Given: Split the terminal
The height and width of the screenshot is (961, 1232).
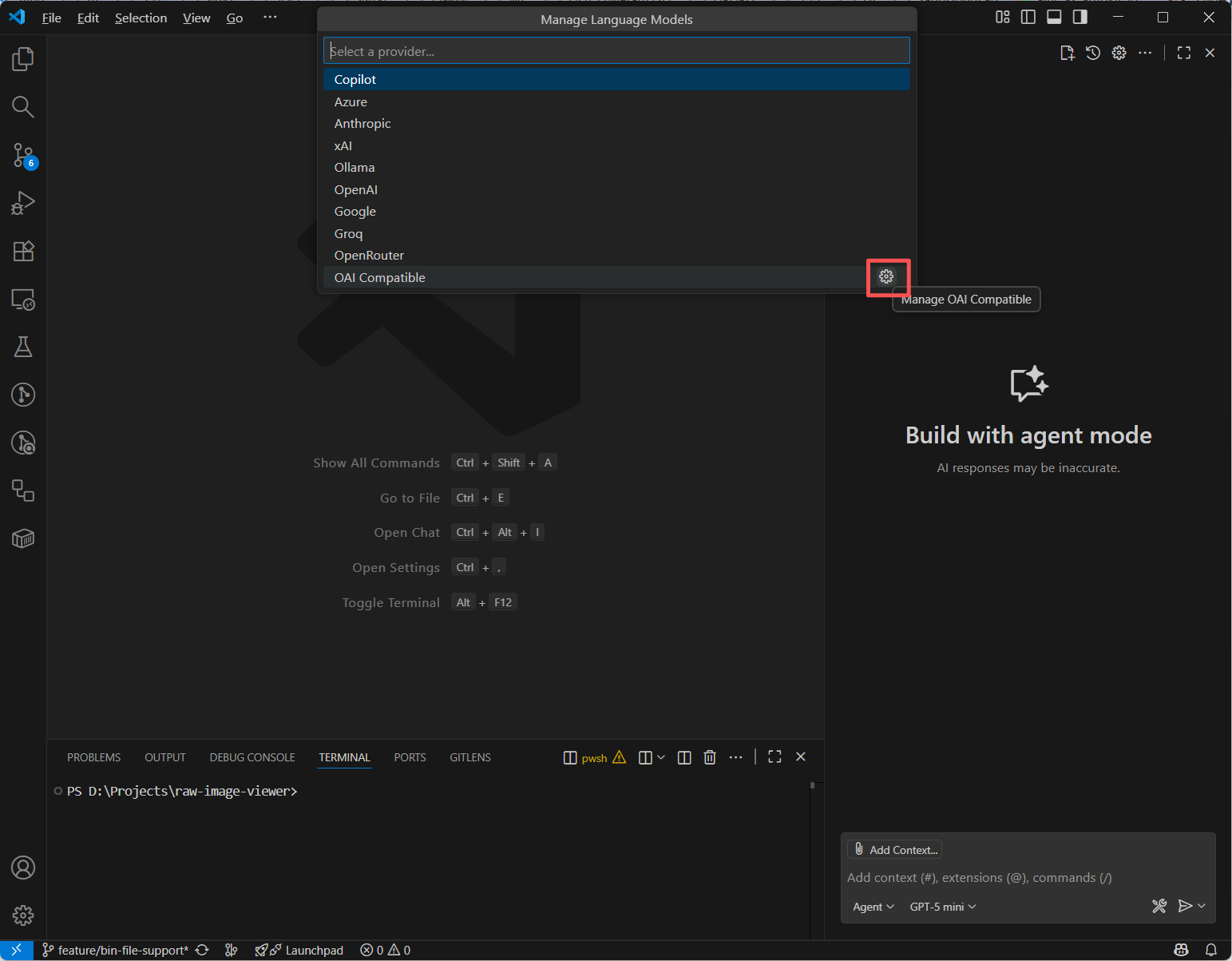Looking at the screenshot, I should 684,757.
